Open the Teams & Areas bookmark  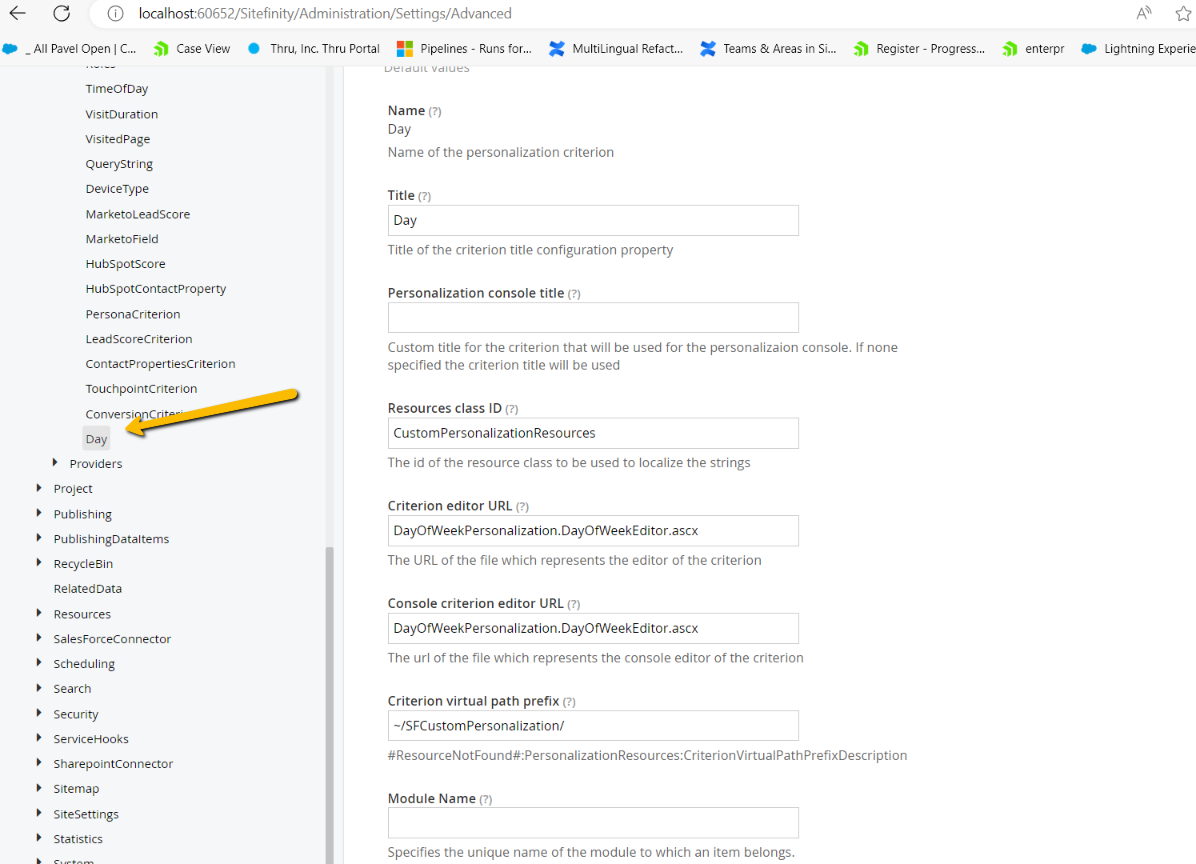click(x=768, y=49)
